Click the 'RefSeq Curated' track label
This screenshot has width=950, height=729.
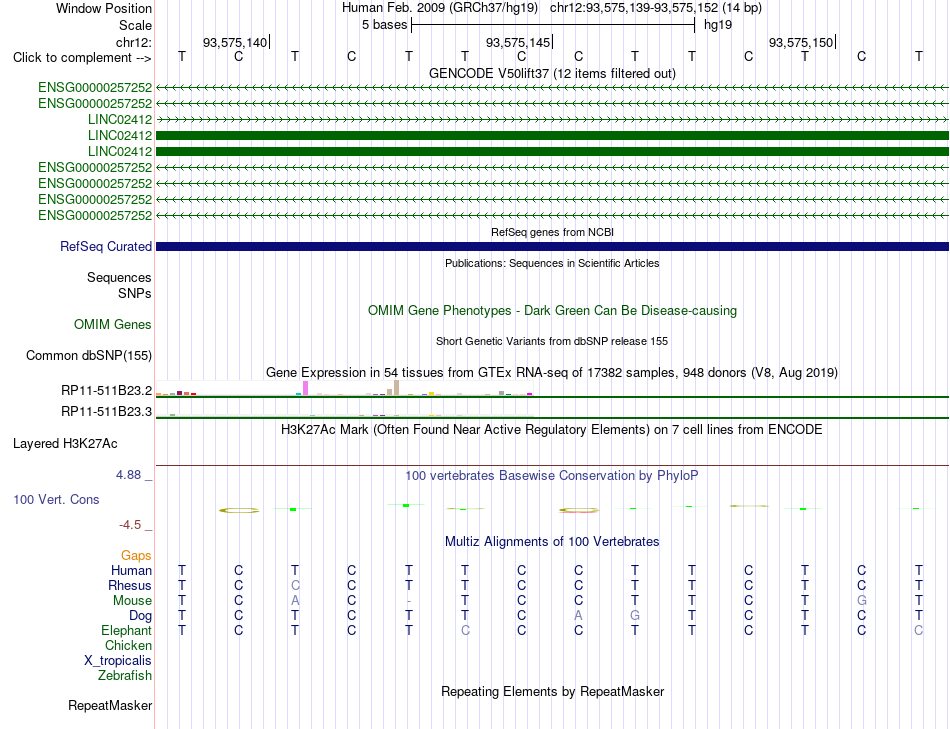pyautogui.click(x=106, y=247)
